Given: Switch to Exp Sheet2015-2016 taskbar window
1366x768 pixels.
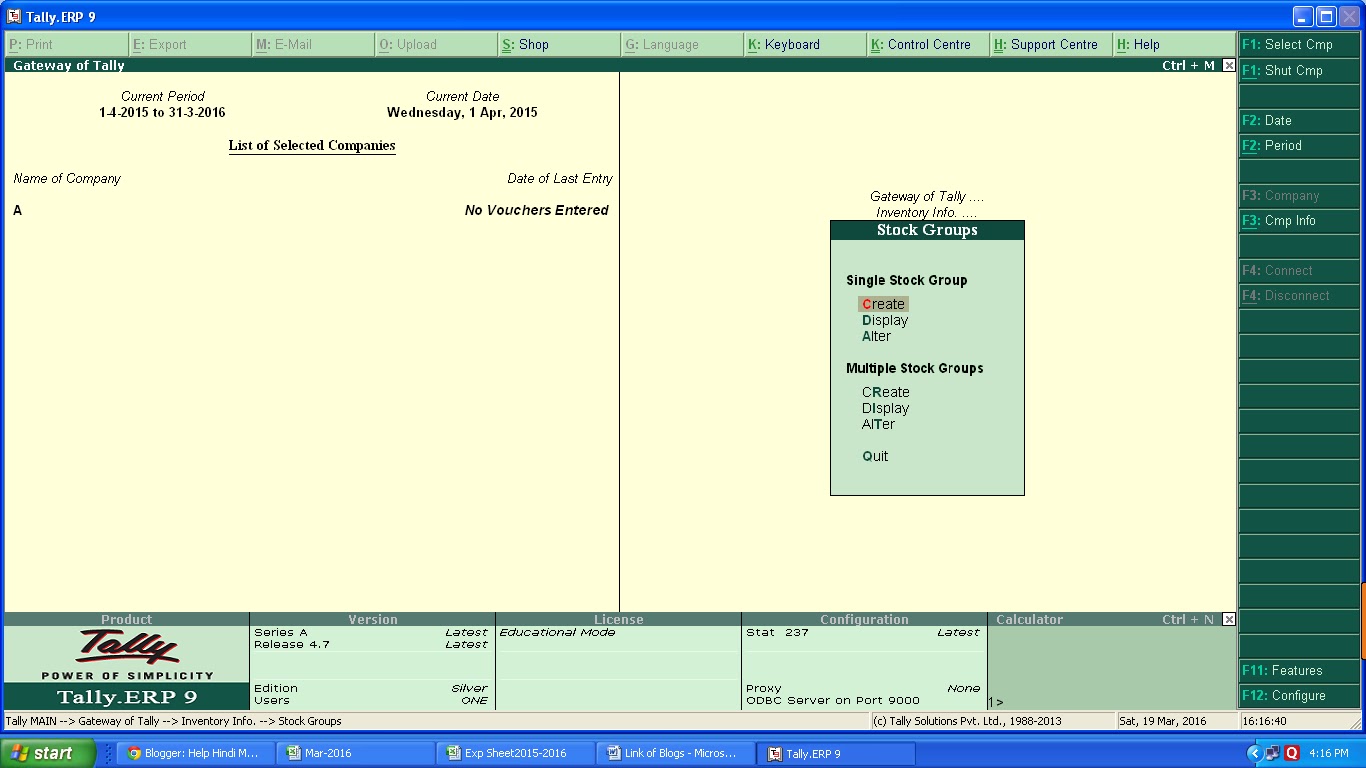Looking at the screenshot, I should coord(516,753).
